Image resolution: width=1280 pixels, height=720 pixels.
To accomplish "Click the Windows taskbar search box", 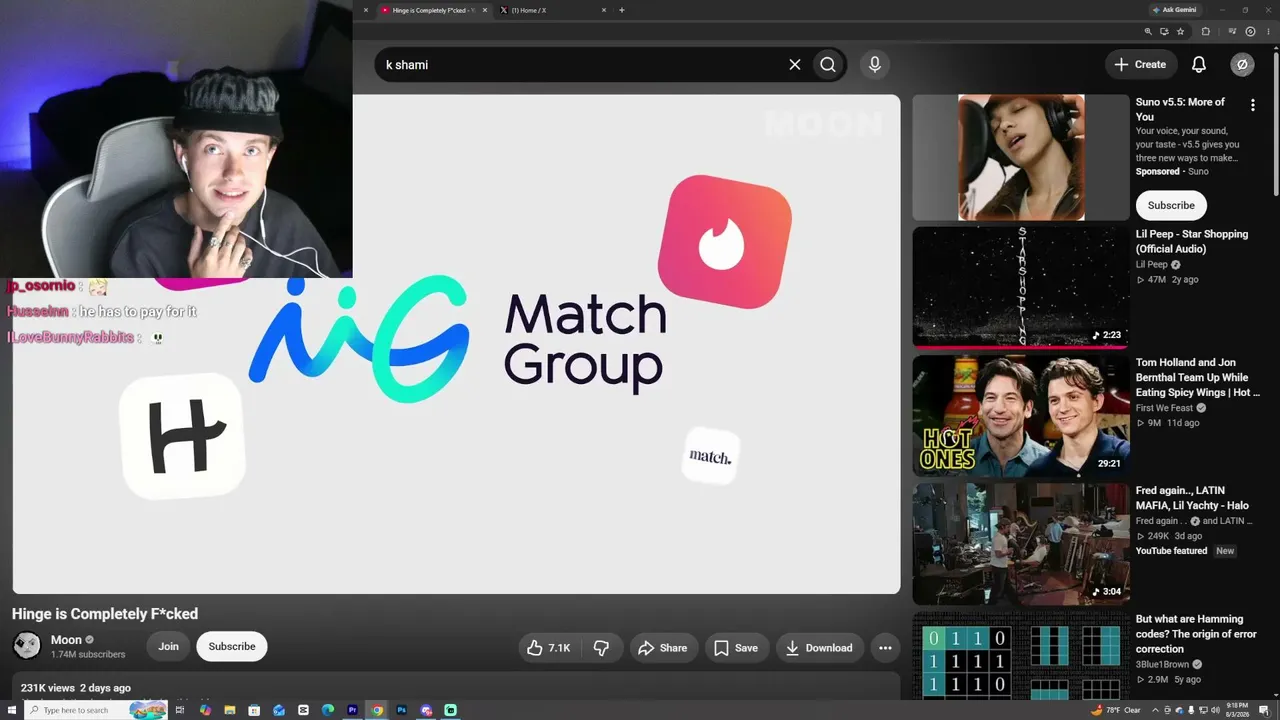I will pyautogui.click(x=96, y=710).
